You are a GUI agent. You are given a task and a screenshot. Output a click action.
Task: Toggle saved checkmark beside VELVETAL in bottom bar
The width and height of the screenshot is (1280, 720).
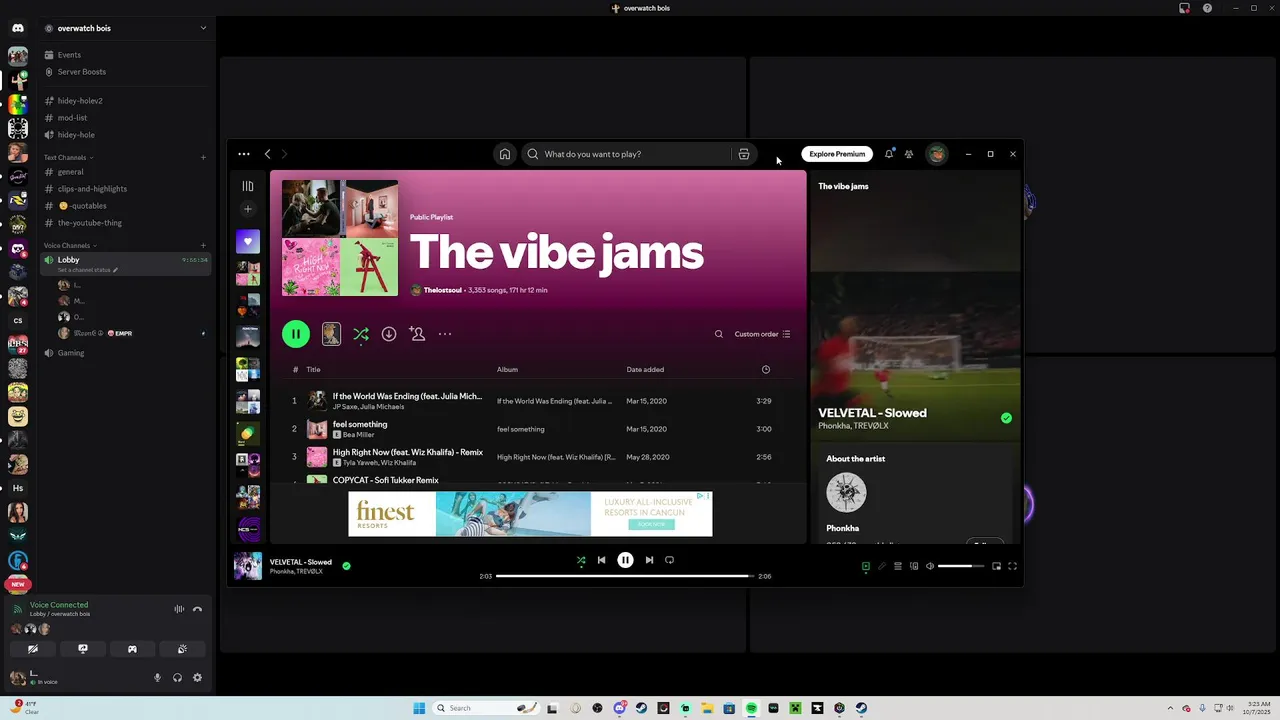[x=346, y=565]
